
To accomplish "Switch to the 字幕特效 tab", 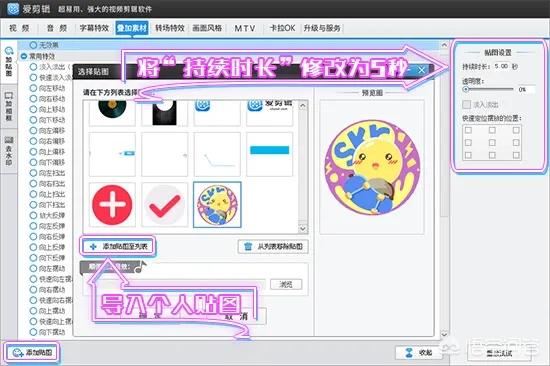I will coord(94,28).
